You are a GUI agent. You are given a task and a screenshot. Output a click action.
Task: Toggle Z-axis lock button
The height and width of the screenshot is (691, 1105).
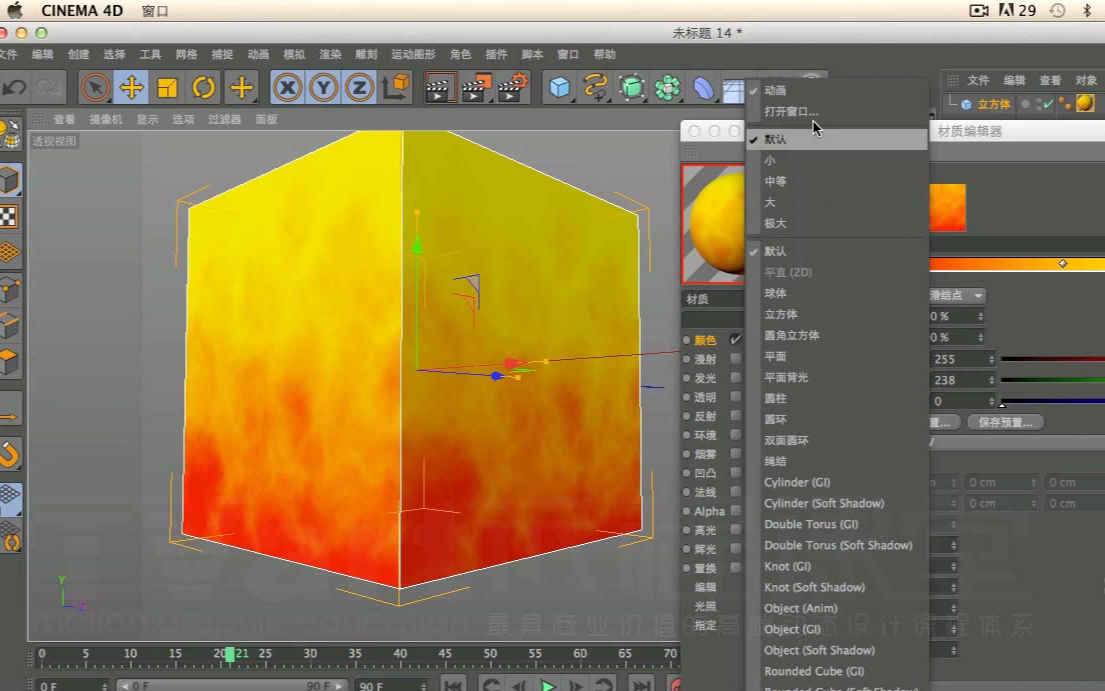pos(360,88)
